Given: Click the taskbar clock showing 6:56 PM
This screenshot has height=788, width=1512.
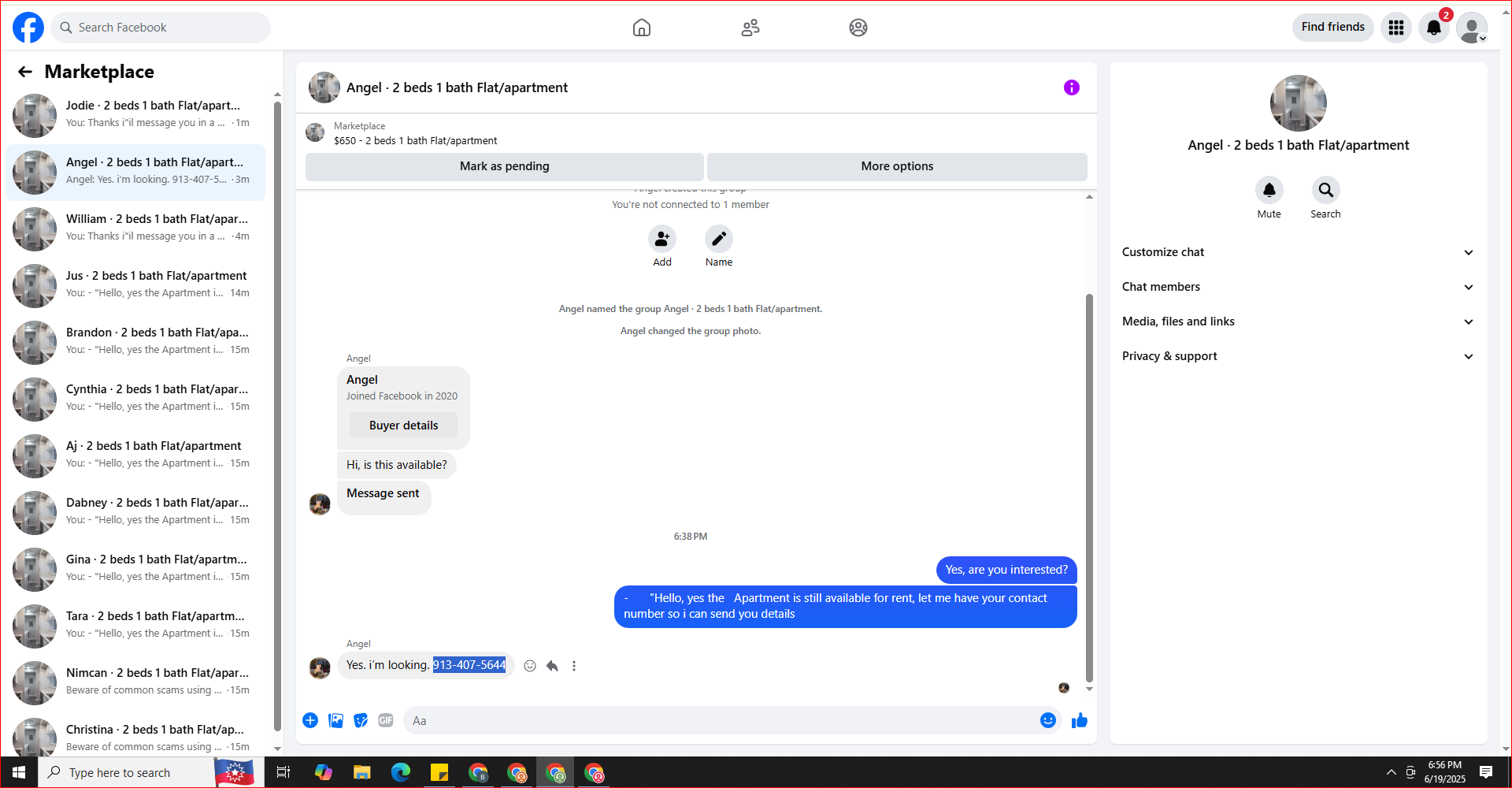Looking at the screenshot, I should click(1445, 772).
